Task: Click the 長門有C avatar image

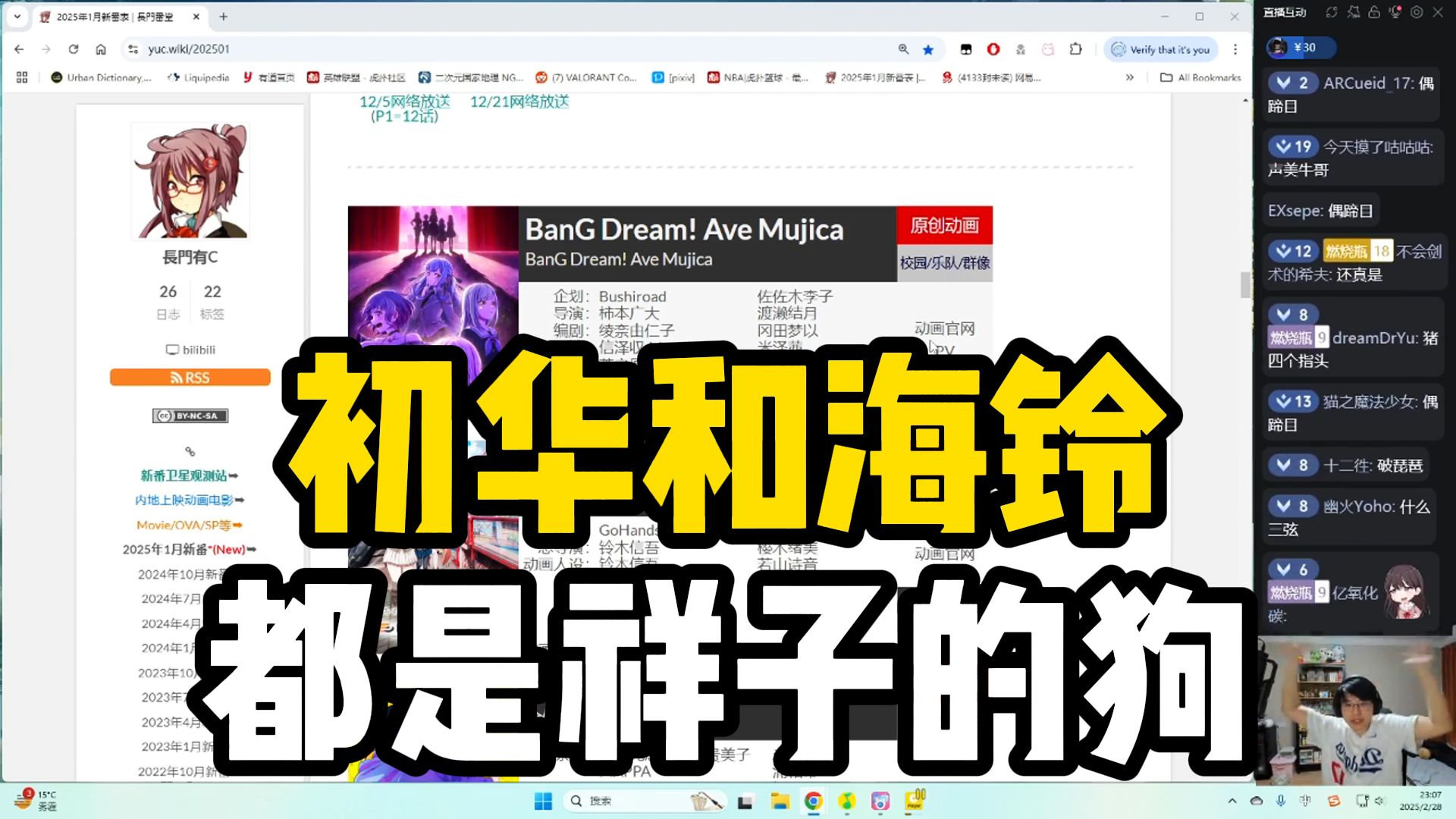Action: pos(190,180)
